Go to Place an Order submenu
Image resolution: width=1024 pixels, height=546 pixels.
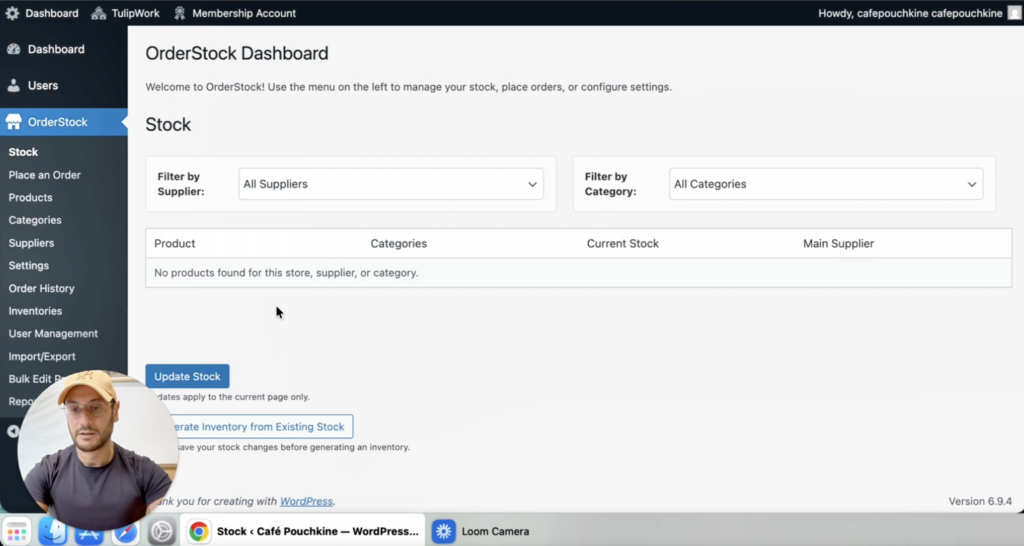point(45,175)
